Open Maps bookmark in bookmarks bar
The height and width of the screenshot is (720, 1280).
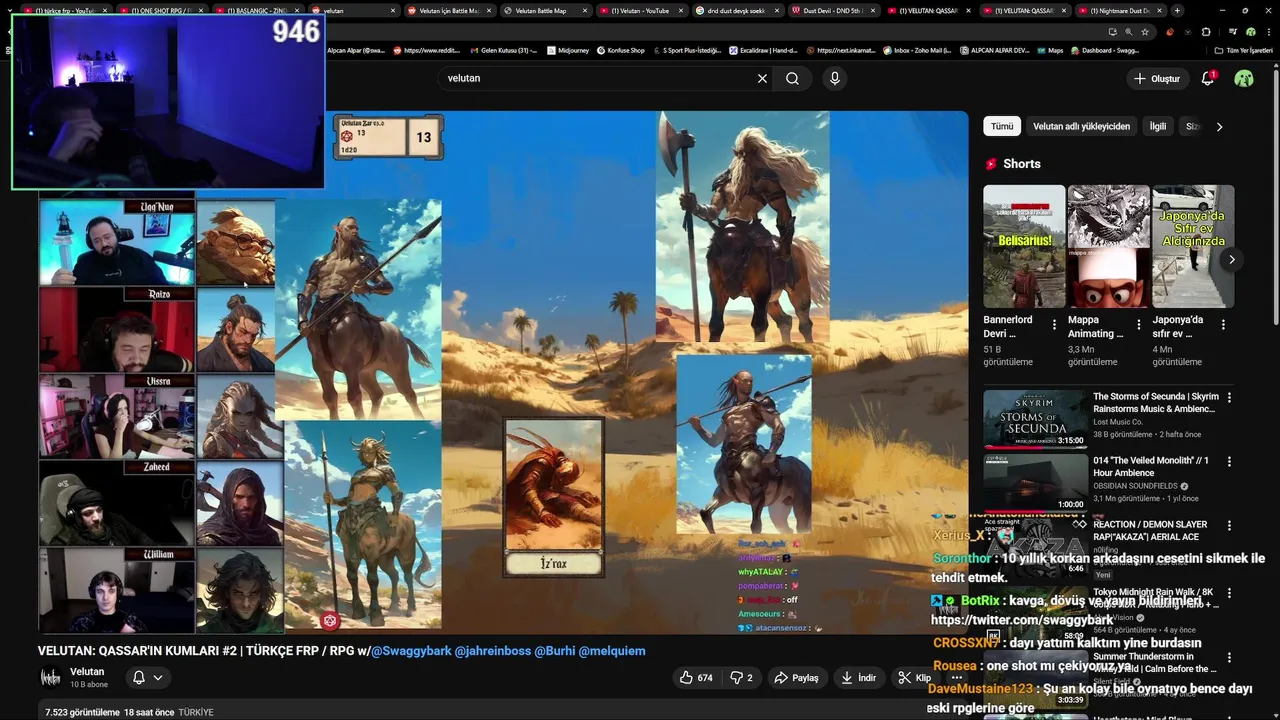tap(1049, 50)
